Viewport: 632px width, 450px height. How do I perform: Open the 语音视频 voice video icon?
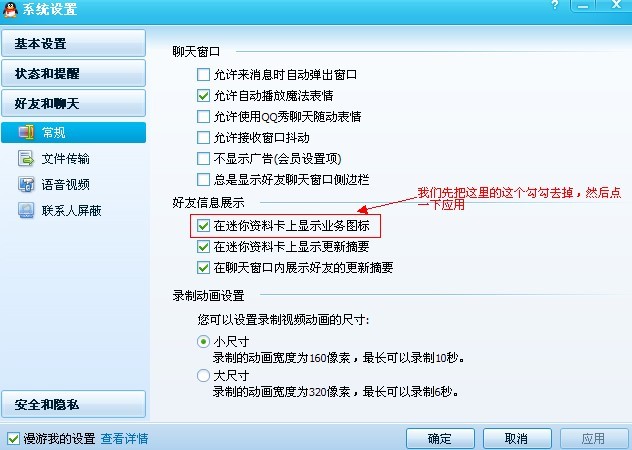tap(26, 184)
